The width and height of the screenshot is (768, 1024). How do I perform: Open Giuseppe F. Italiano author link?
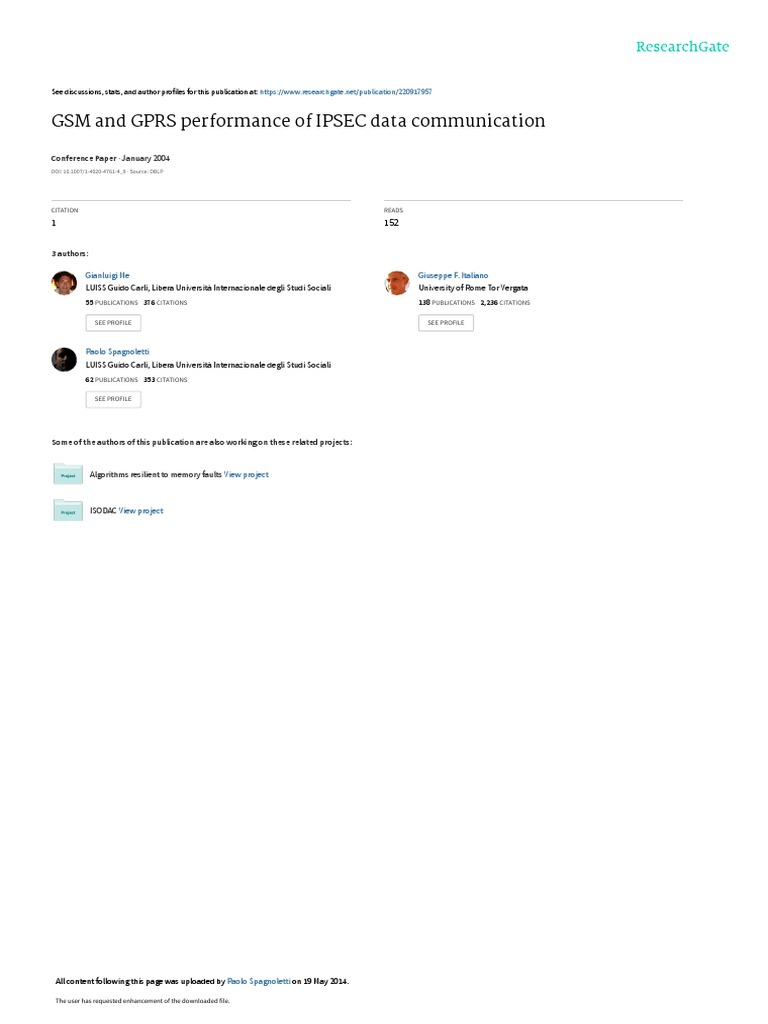(453, 276)
